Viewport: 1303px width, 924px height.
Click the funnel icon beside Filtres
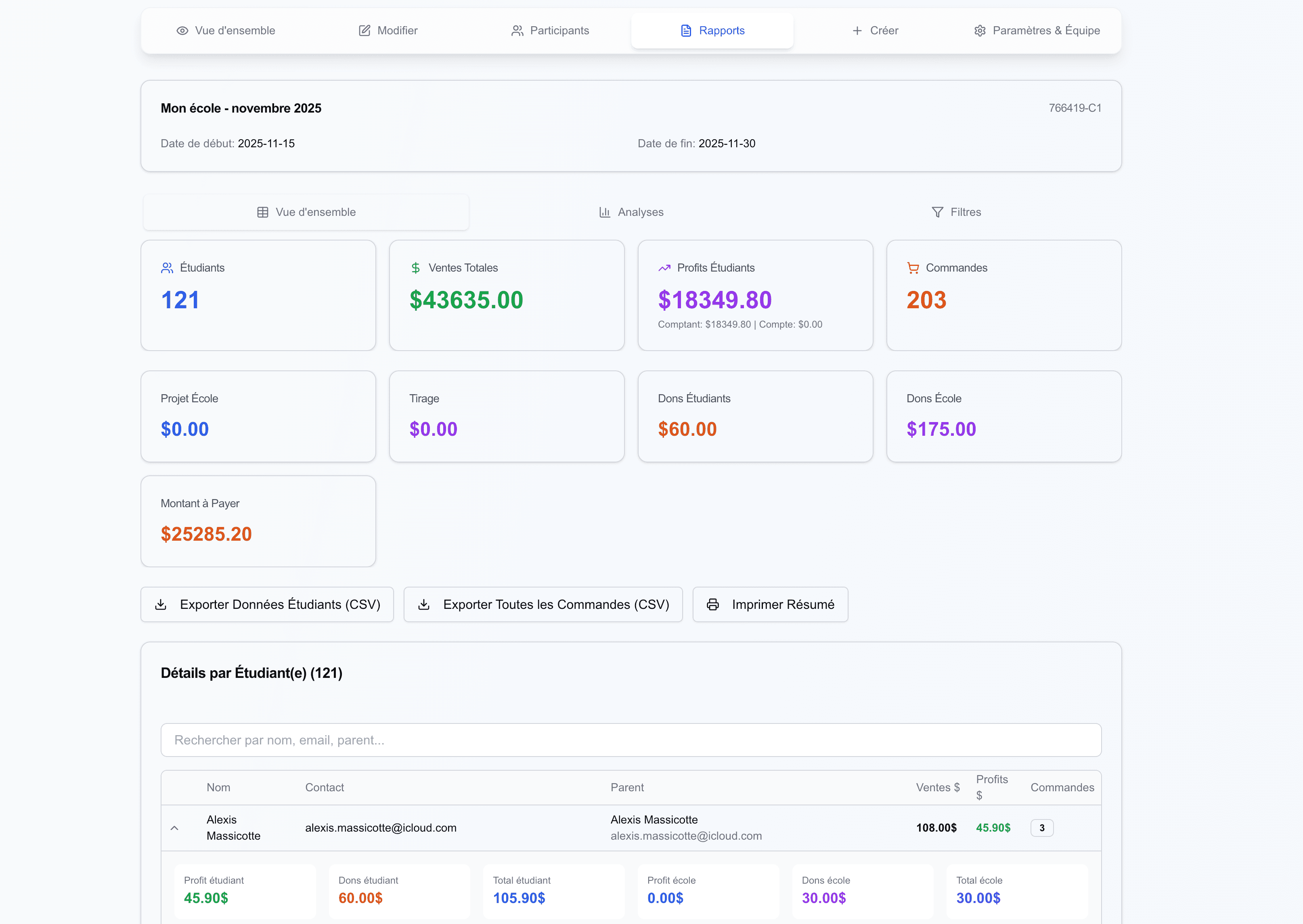click(x=937, y=212)
